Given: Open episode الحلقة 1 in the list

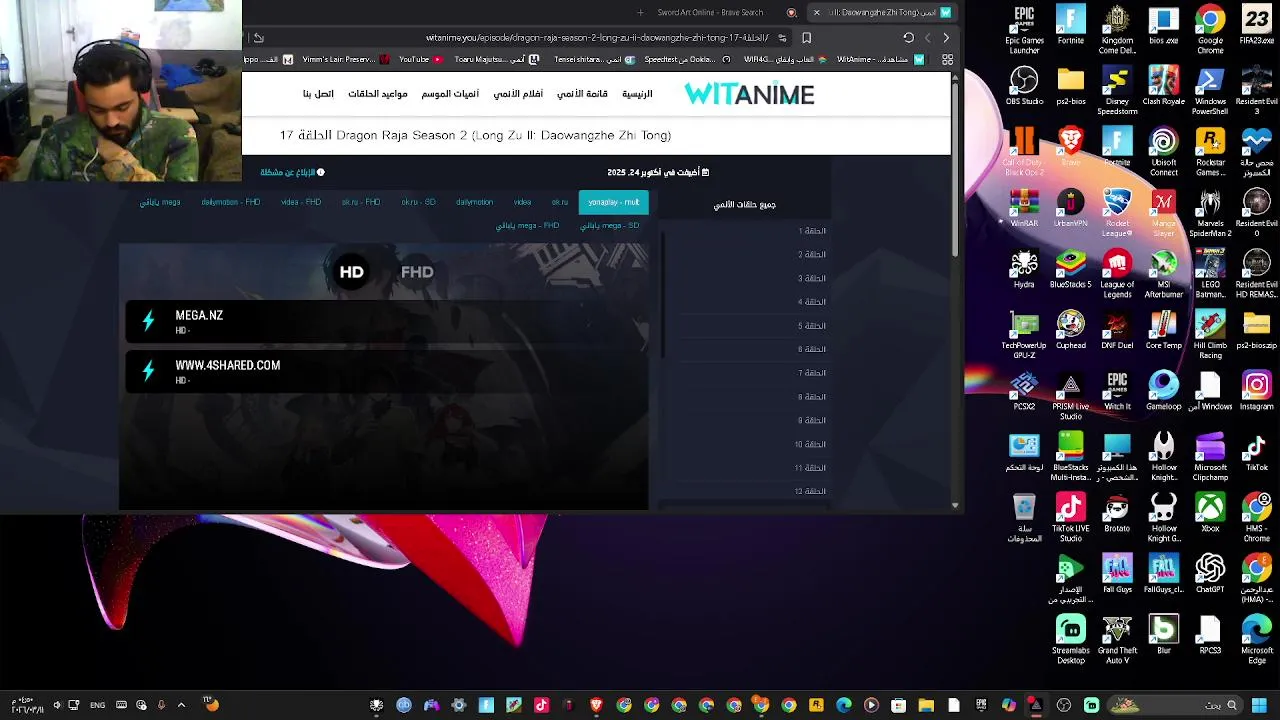Looking at the screenshot, I should (x=812, y=231).
